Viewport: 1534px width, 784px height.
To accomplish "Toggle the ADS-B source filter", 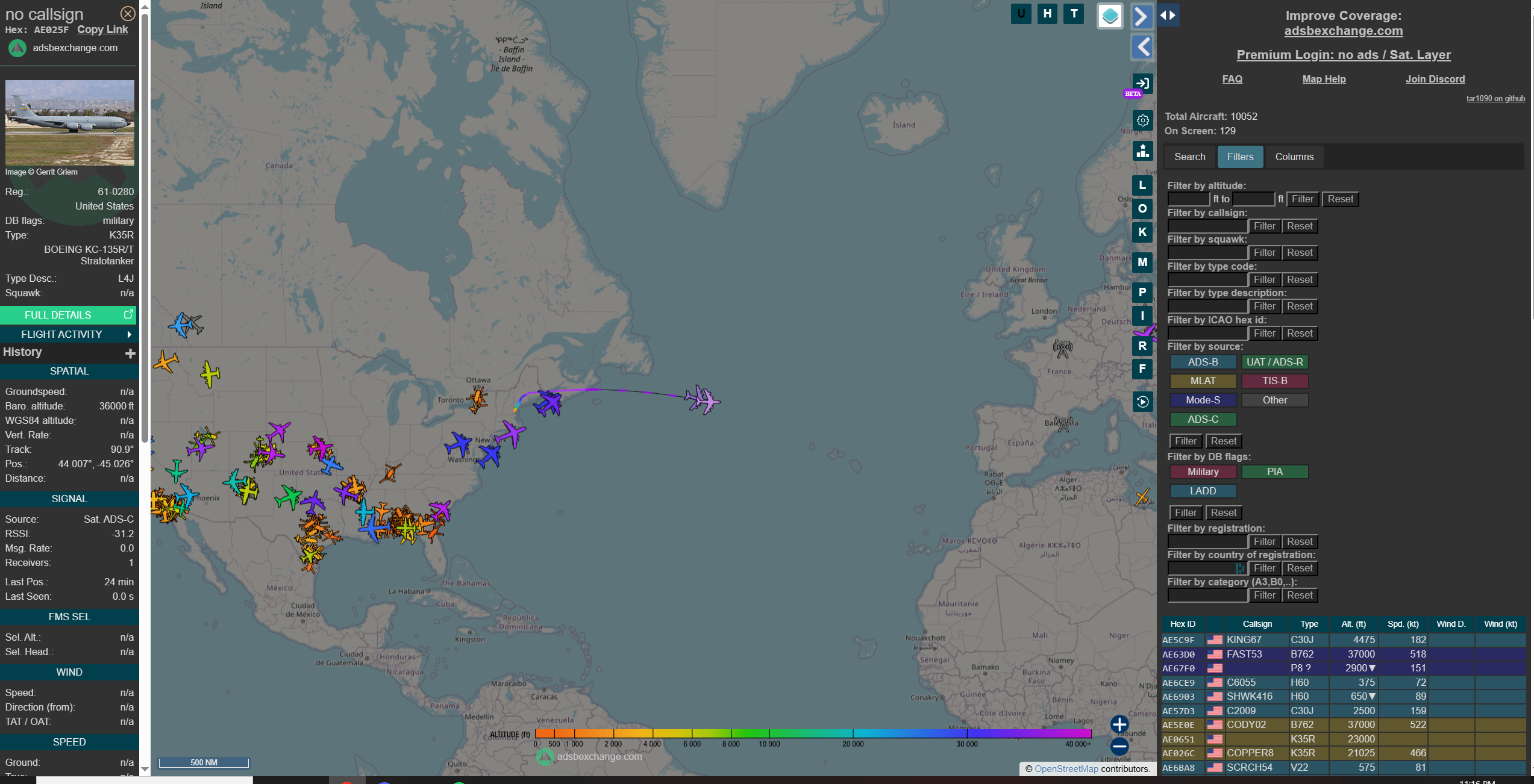I will tap(1203, 362).
